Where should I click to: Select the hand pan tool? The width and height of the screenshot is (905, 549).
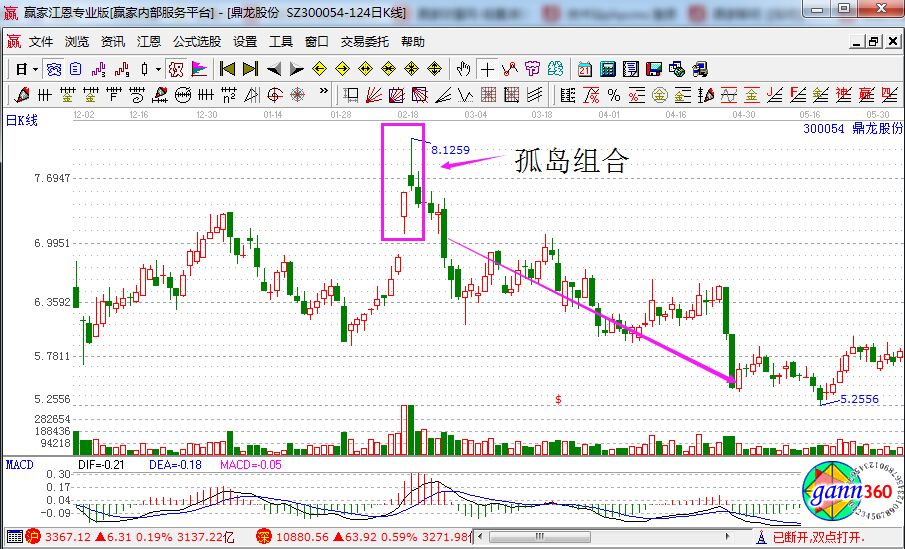463,69
